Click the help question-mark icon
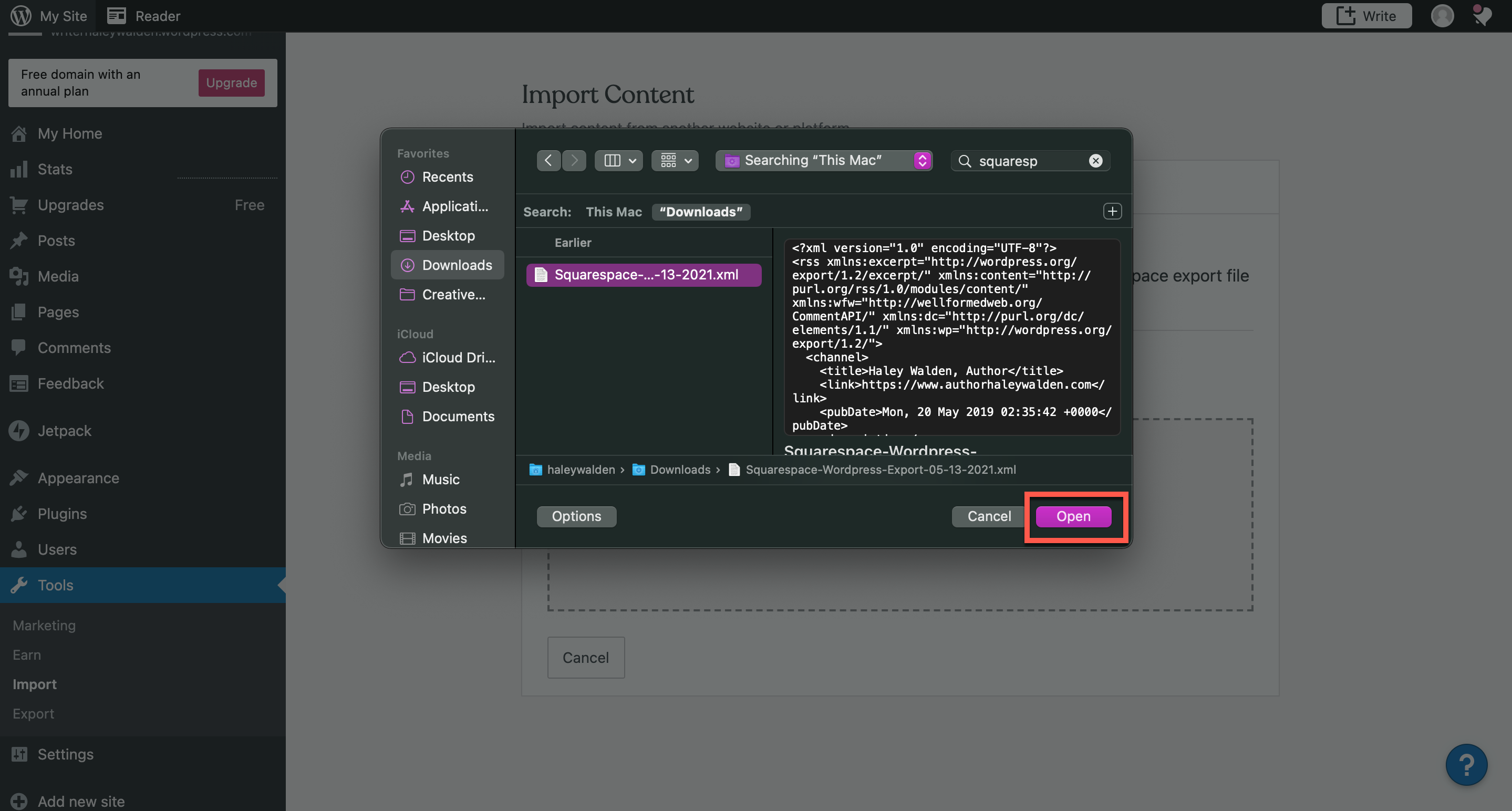Image resolution: width=1512 pixels, height=811 pixels. (x=1466, y=764)
